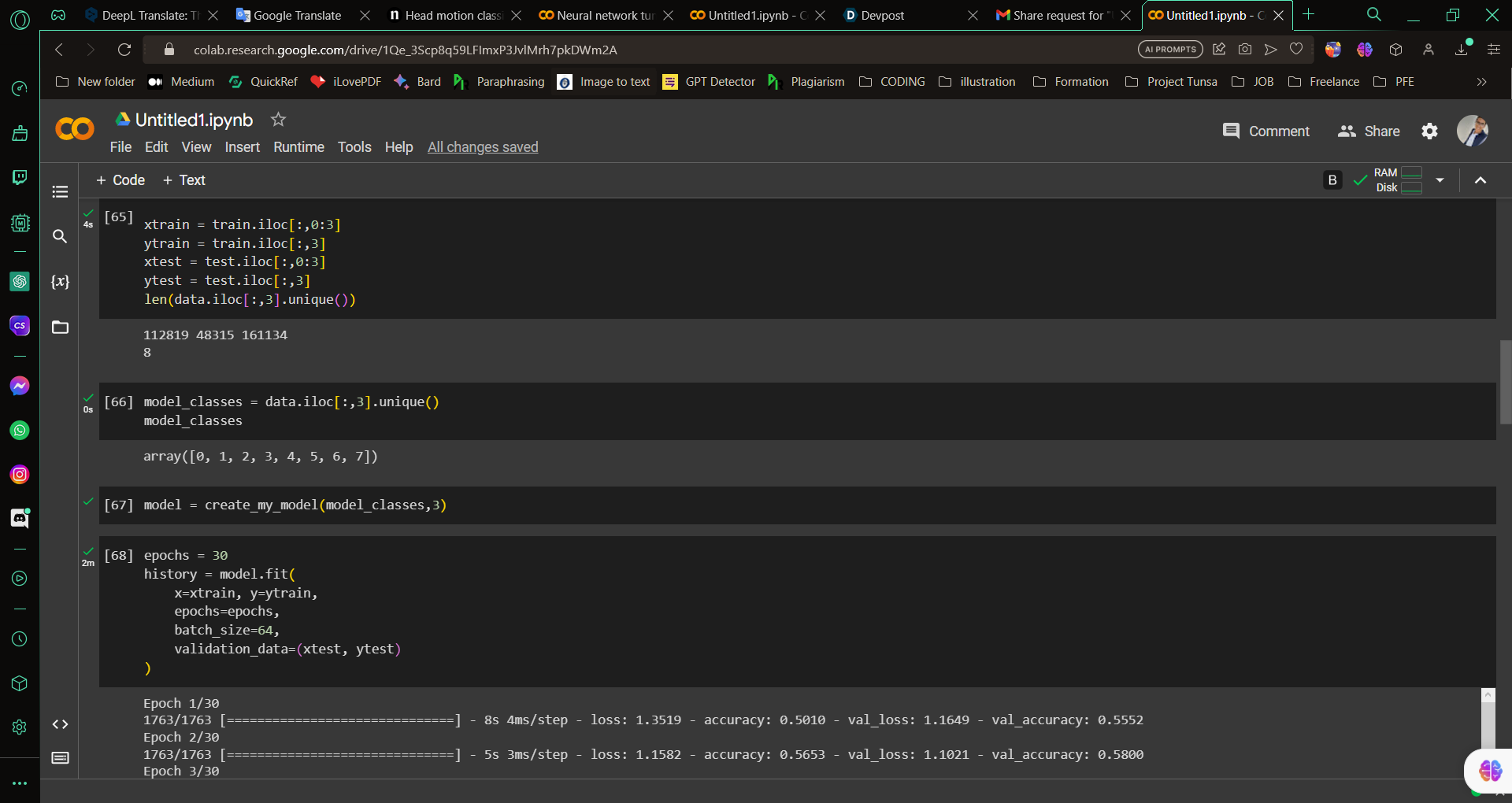Open the iLovePDF bookmark
Viewport: 1512px width, 803px height.
point(346,82)
